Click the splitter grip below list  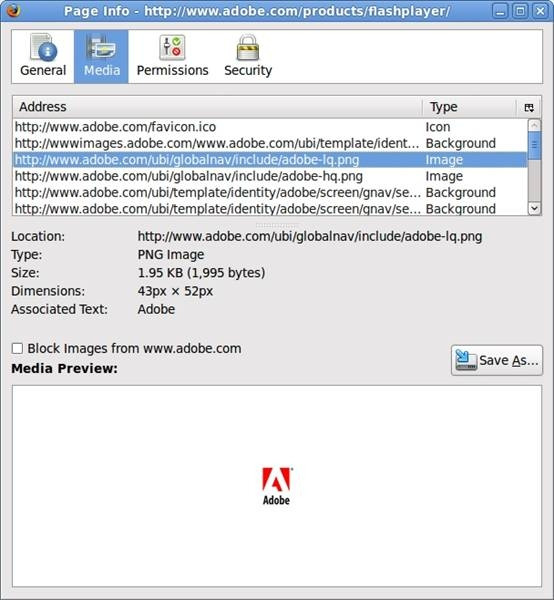pos(277,225)
